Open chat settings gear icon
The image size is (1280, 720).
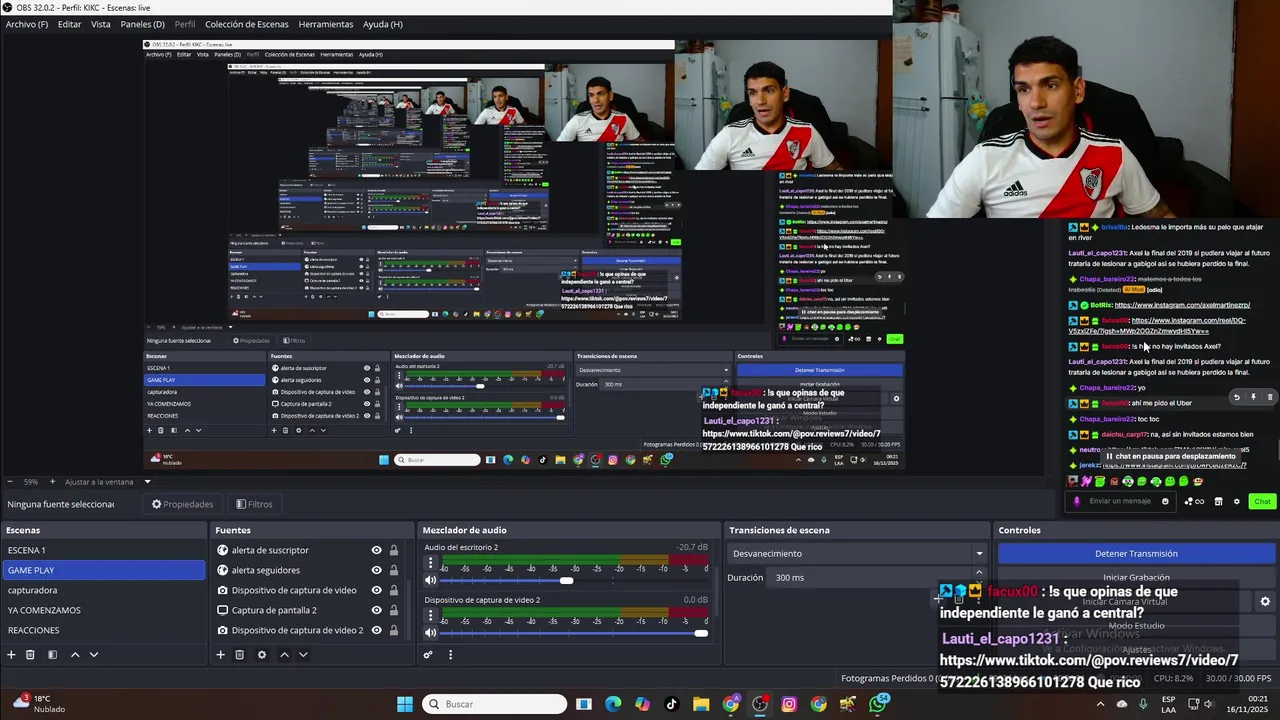[1236, 501]
